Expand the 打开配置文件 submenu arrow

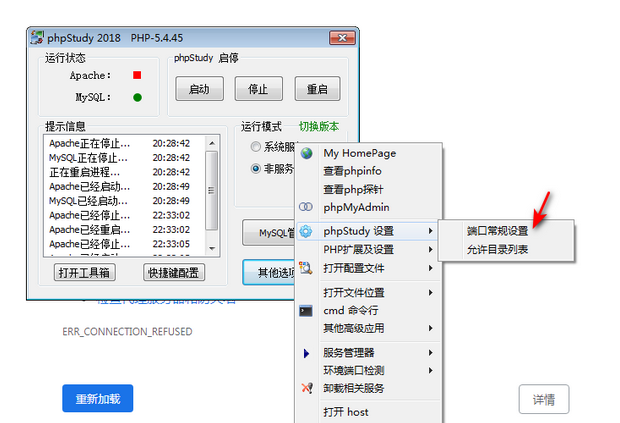pyautogui.click(x=431, y=268)
